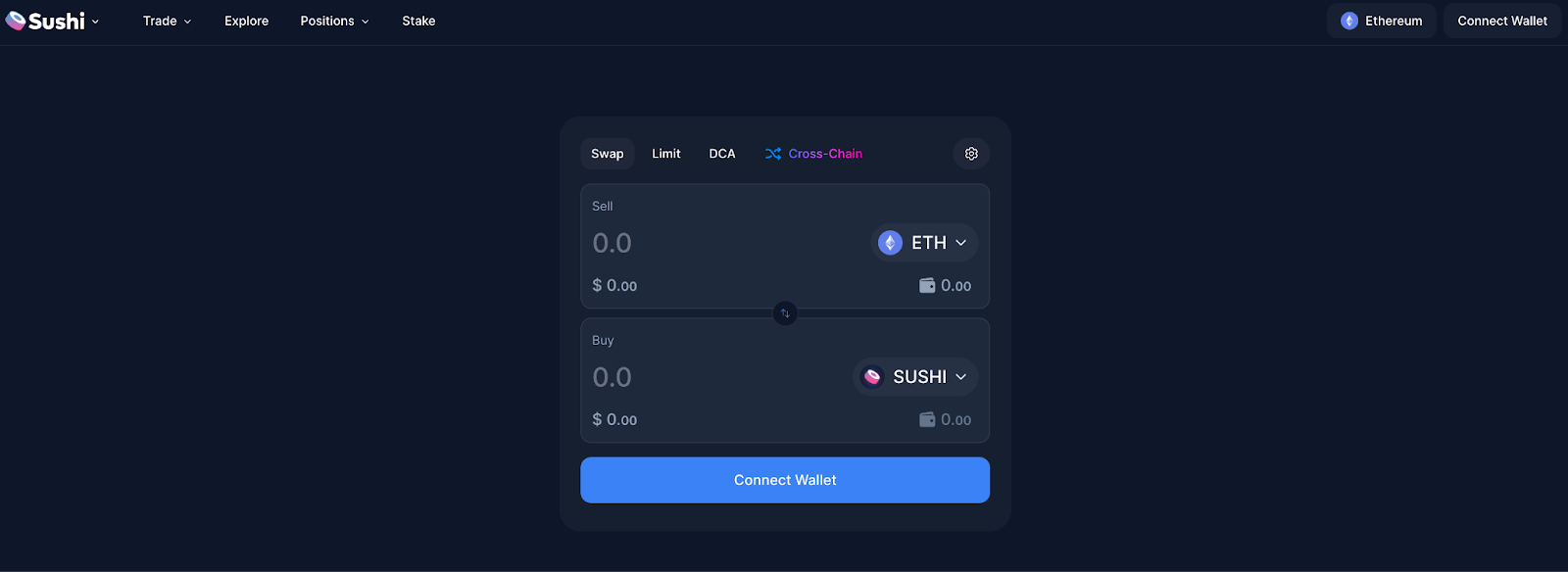
Task: Click the Ethereum network icon in header
Action: [1349, 21]
